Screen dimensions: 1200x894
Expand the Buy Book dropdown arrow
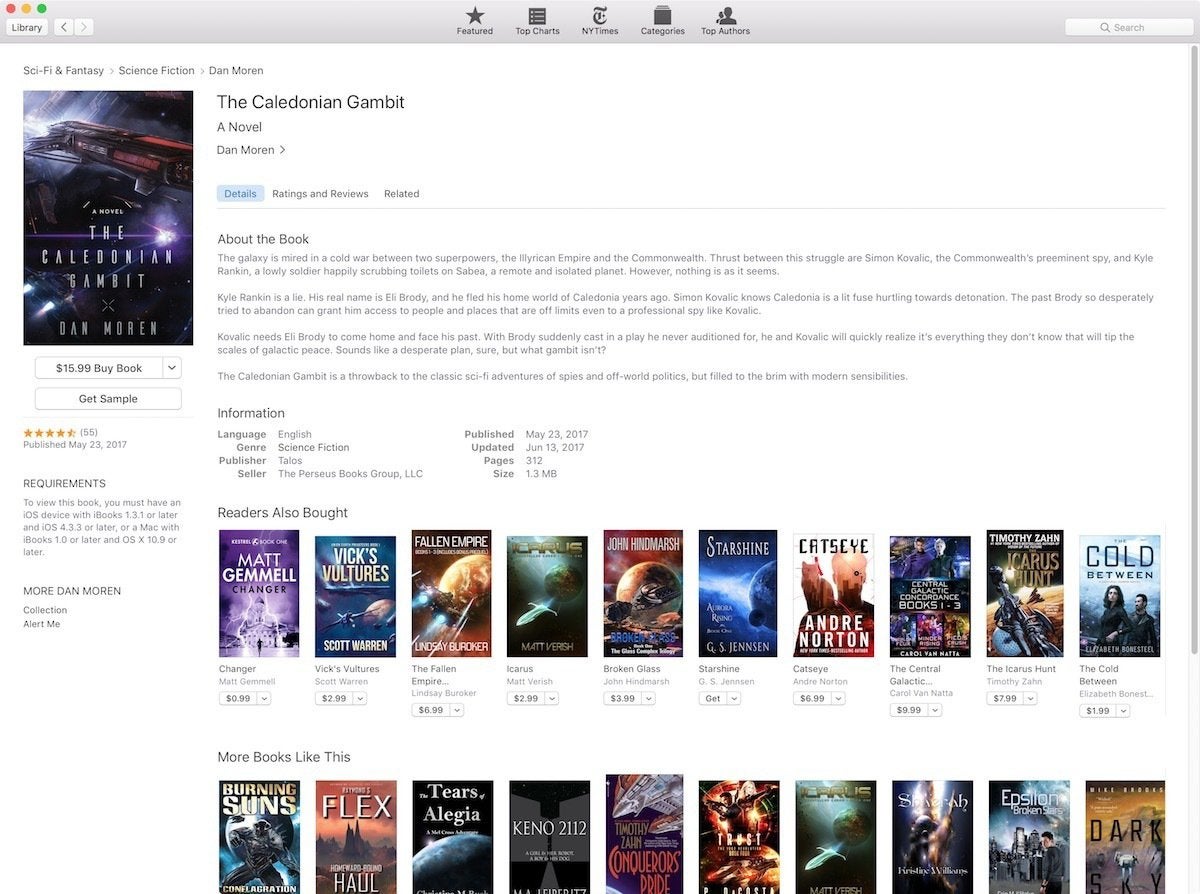tap(172, 368)
